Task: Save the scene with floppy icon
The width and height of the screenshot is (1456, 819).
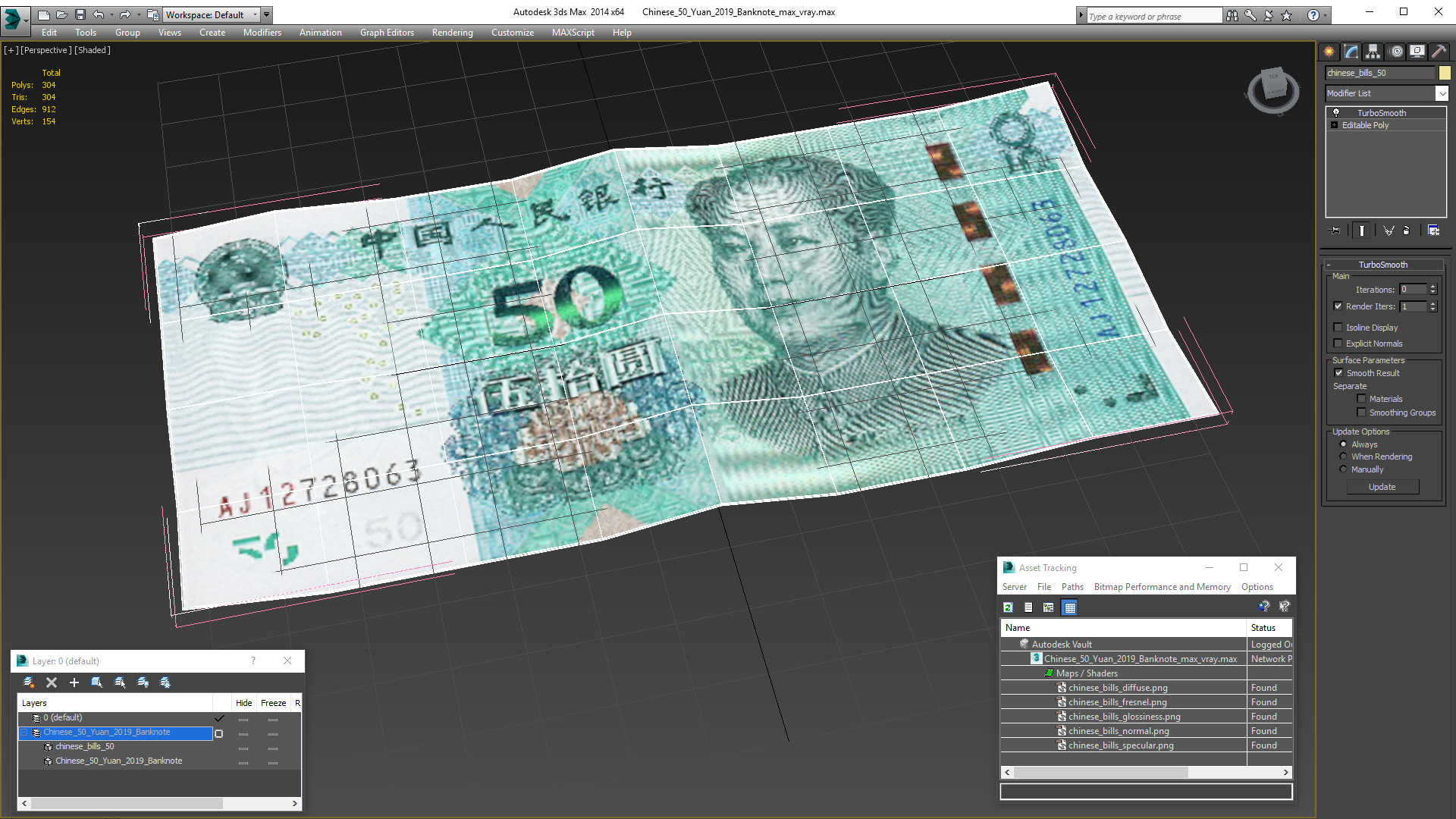Action: (80, 14)
